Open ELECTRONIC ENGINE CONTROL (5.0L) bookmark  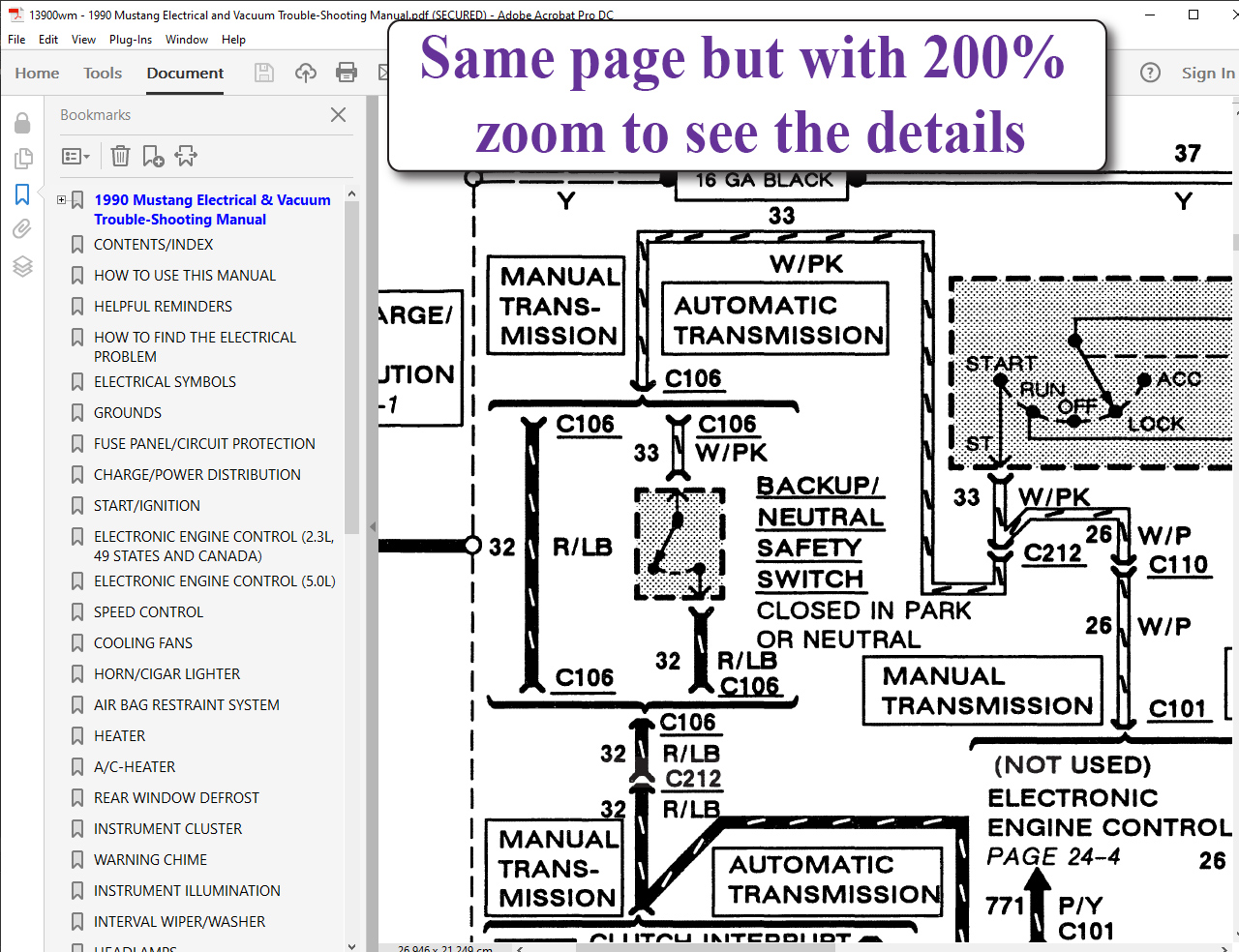tap(215, 581)
